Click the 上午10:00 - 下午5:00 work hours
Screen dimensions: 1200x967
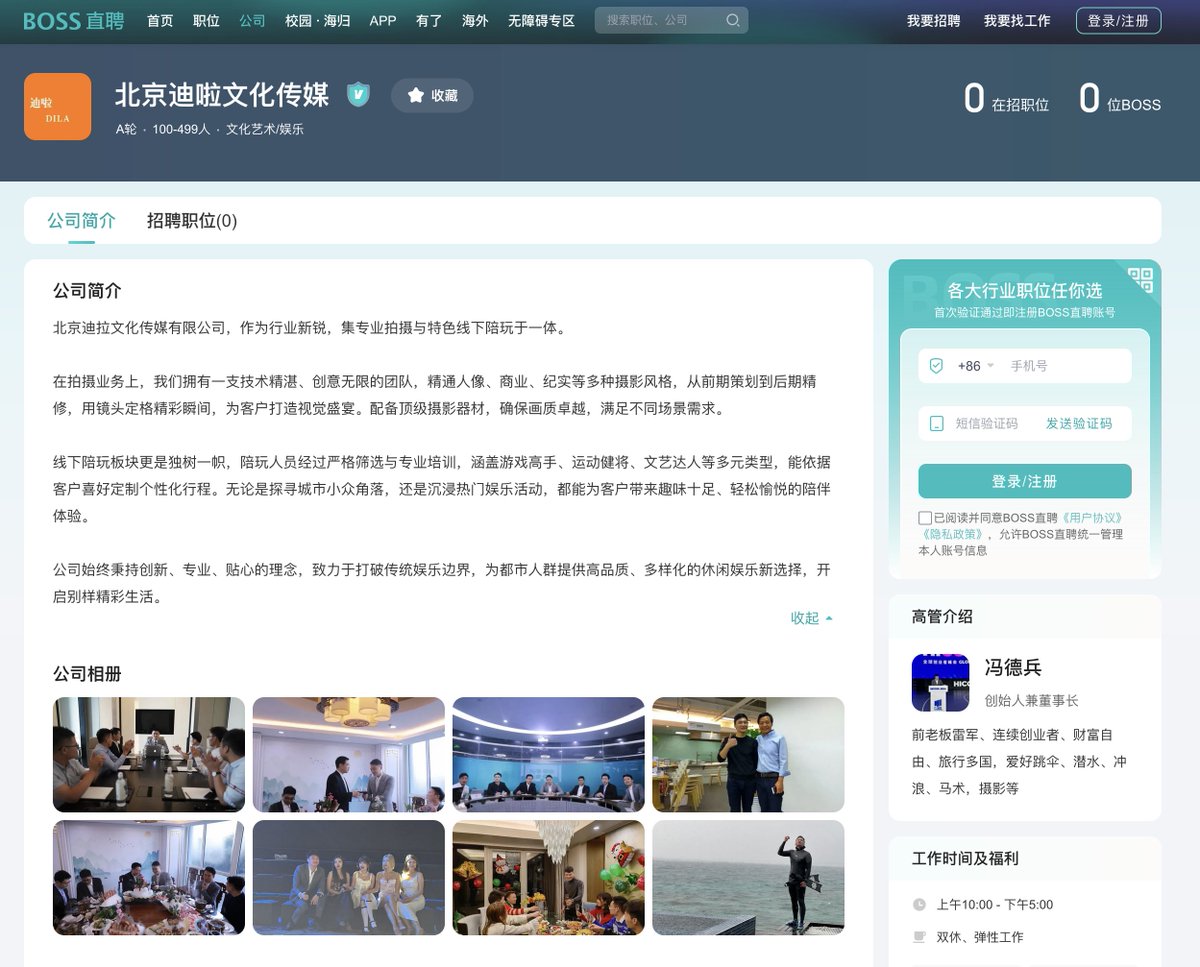coord(995,905)
